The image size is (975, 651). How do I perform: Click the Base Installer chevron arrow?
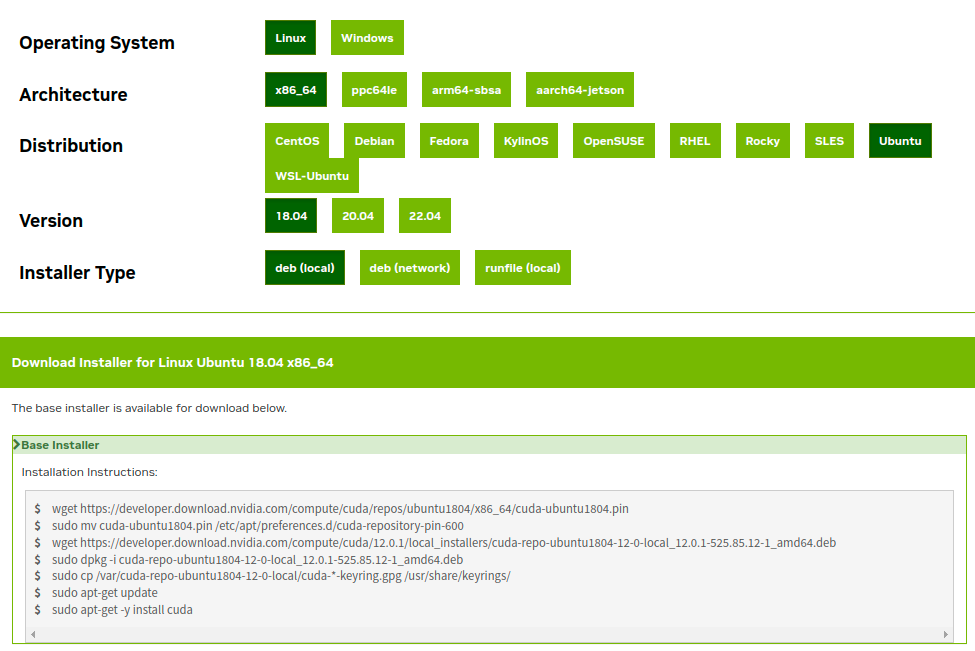pos(17,445)
